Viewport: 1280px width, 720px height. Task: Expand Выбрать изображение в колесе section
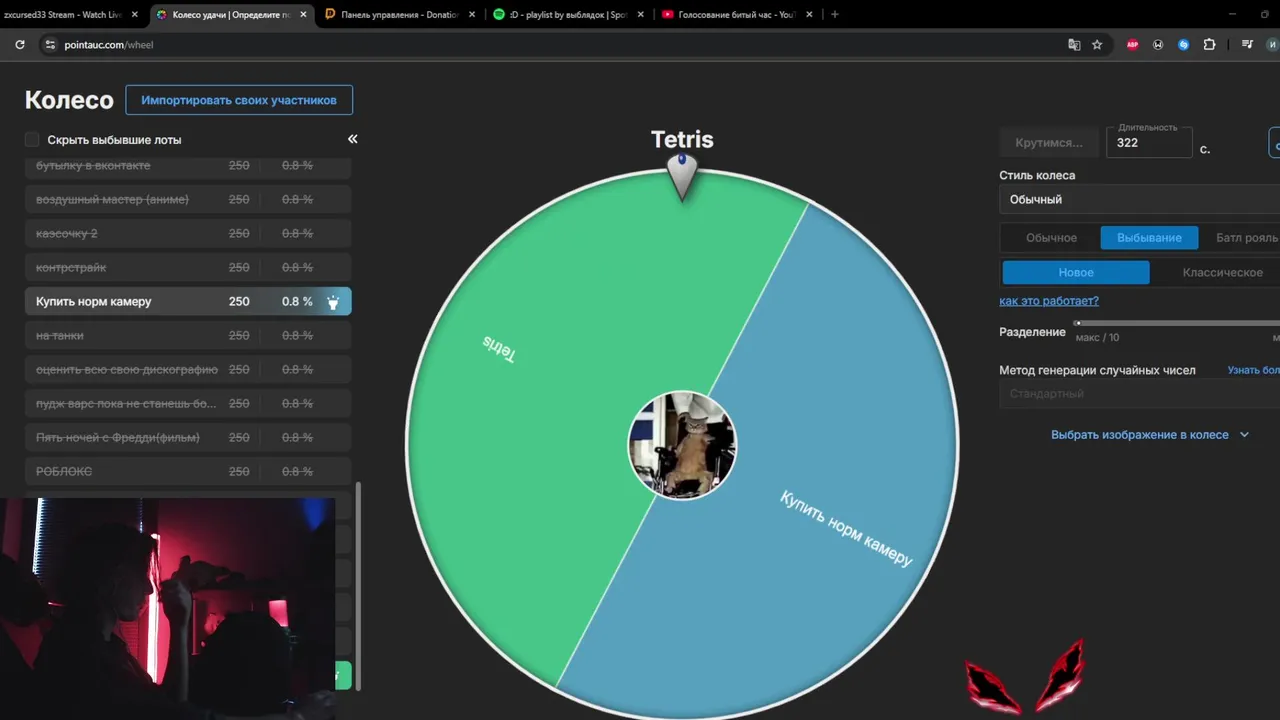click(1150, 435)
